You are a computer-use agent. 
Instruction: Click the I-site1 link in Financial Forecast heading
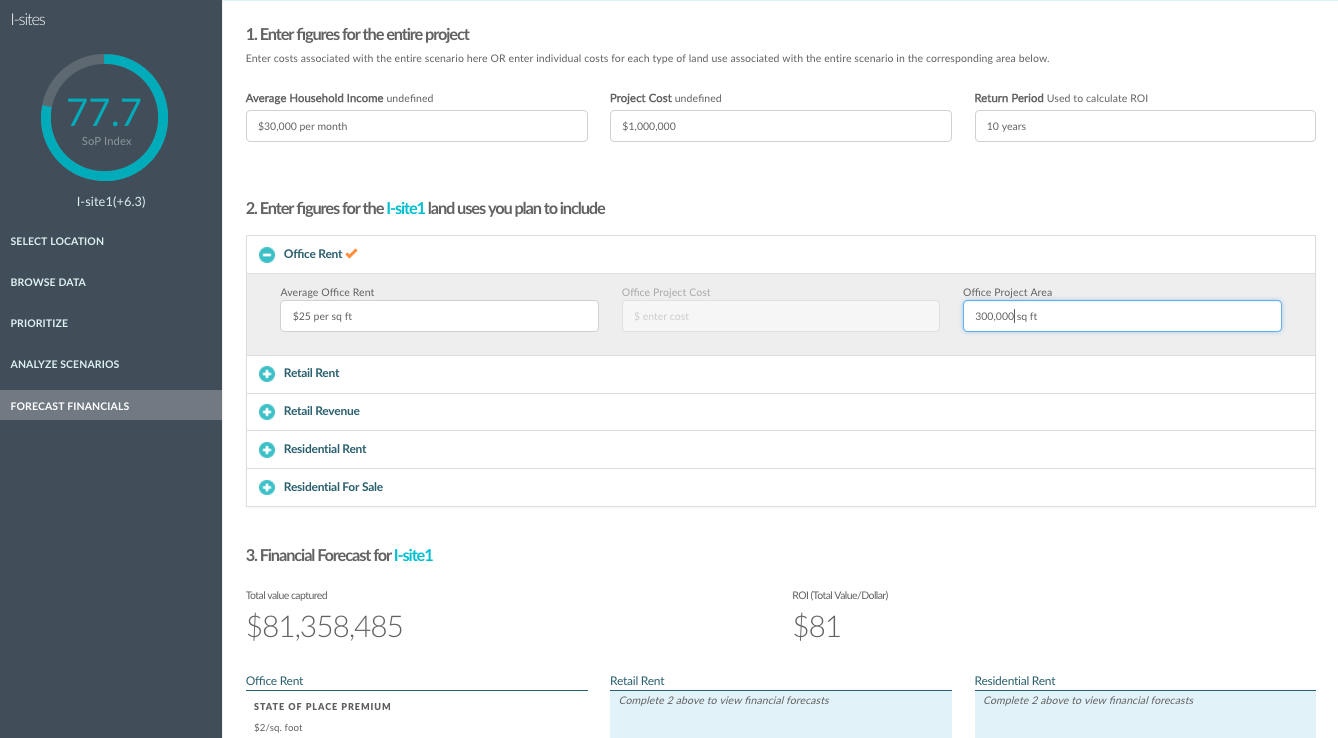click(413, 555)
